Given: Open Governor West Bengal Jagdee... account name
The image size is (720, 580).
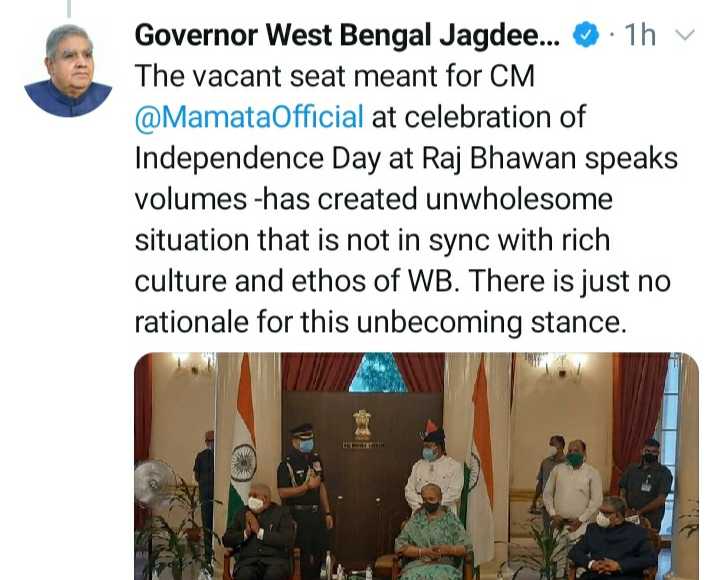Looking at the screenshot, I should pos(348,35).
